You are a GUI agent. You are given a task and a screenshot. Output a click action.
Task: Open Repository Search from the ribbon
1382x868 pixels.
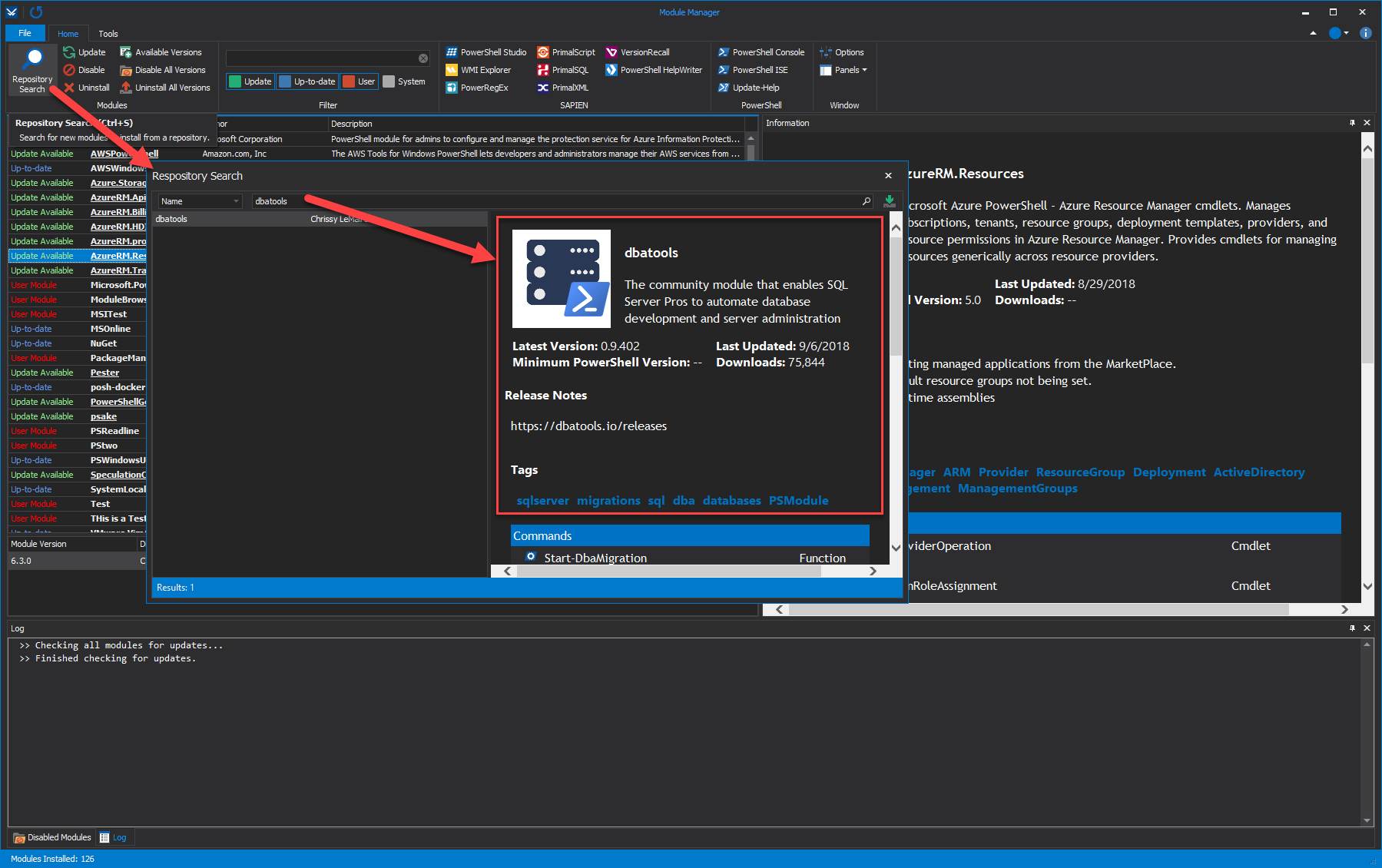click(32, 69)
